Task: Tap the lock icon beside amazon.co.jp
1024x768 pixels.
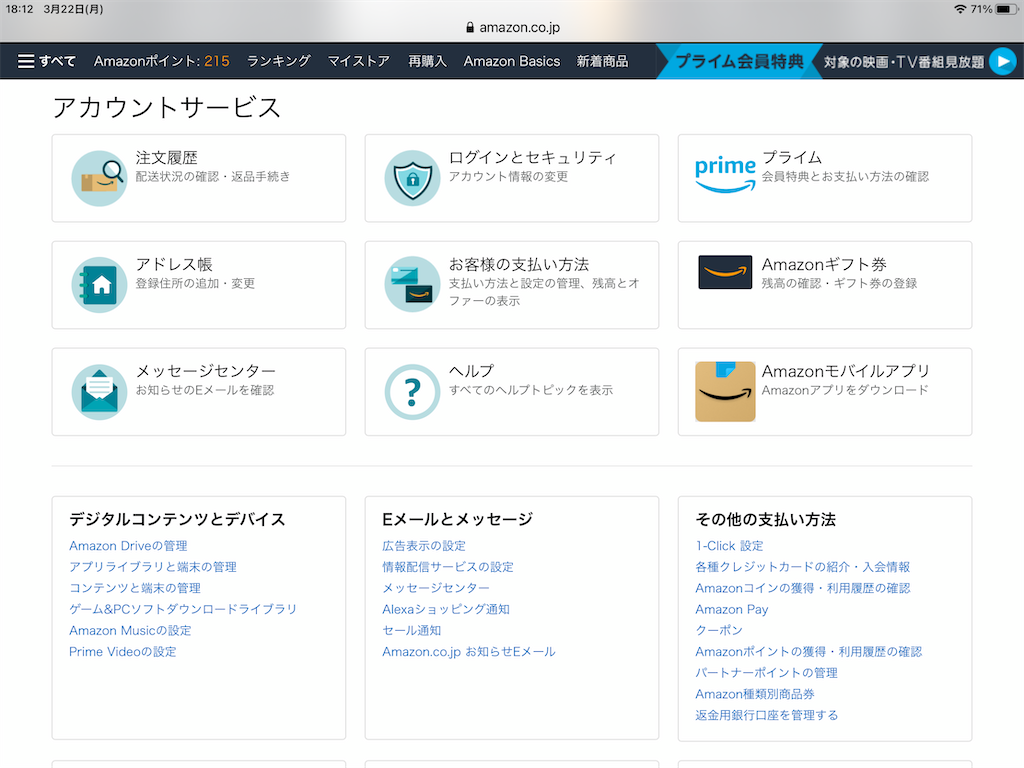Action: (470, 27)
